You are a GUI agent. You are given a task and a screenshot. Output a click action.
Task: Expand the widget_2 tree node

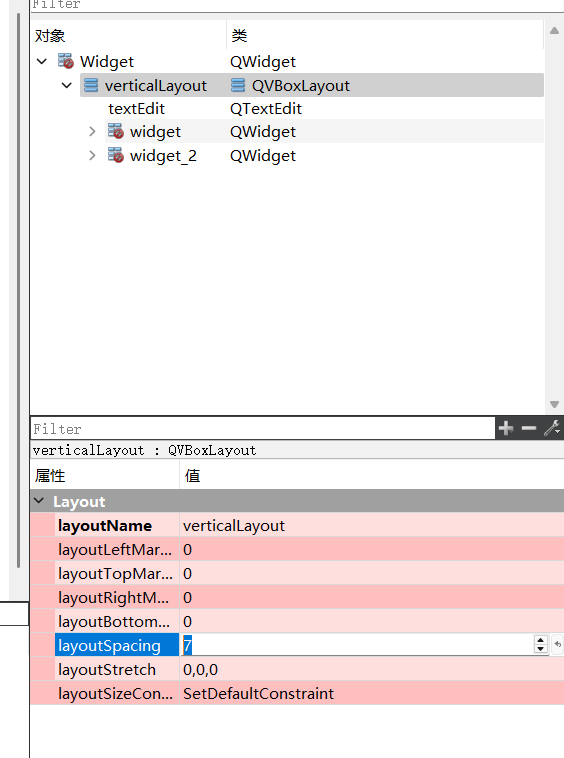[92, 156]
